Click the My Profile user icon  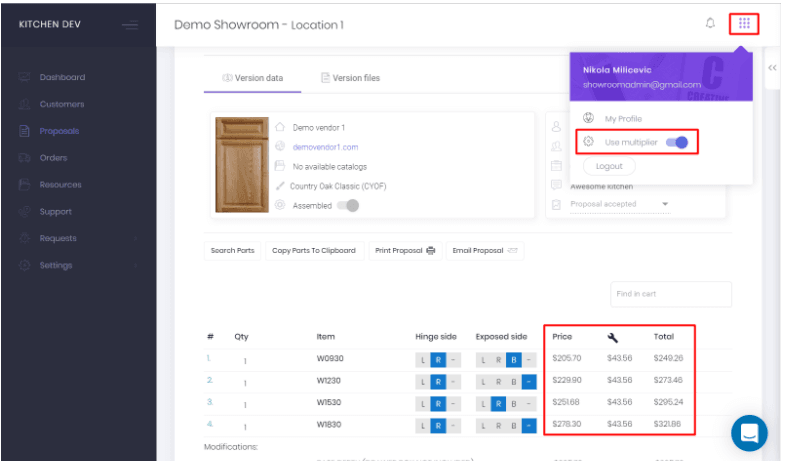click(588, 118)
